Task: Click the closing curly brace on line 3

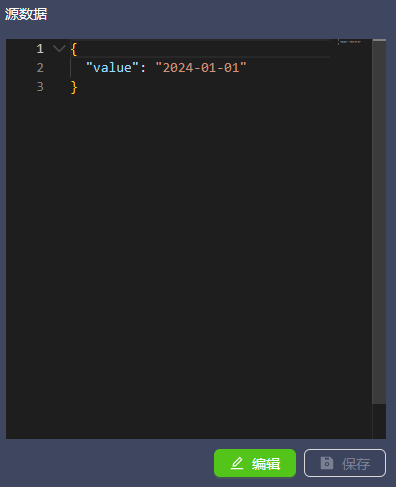Action: [x=74, y=87]
